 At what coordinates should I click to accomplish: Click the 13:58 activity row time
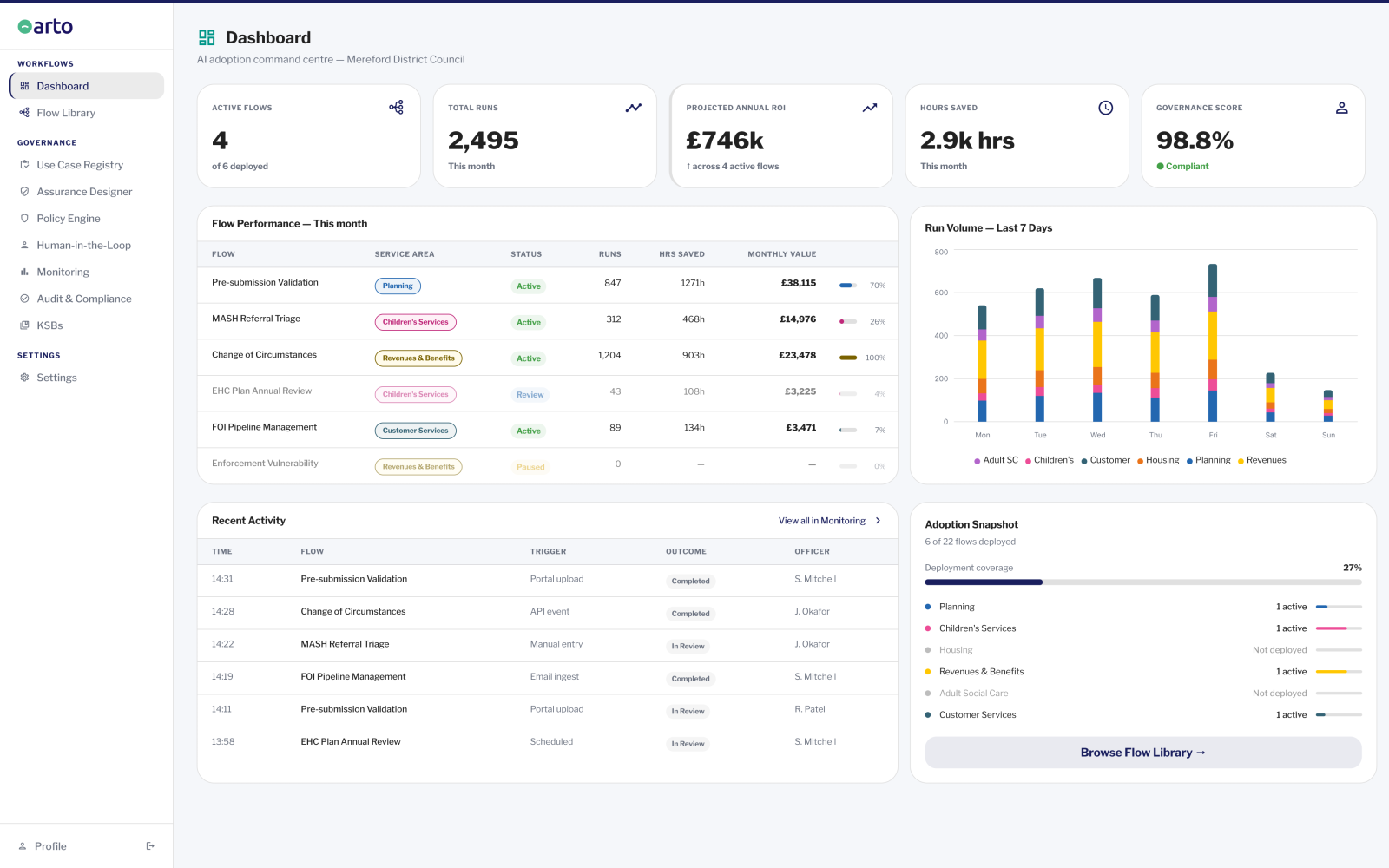pyautogui.click(x=223, y=742)
